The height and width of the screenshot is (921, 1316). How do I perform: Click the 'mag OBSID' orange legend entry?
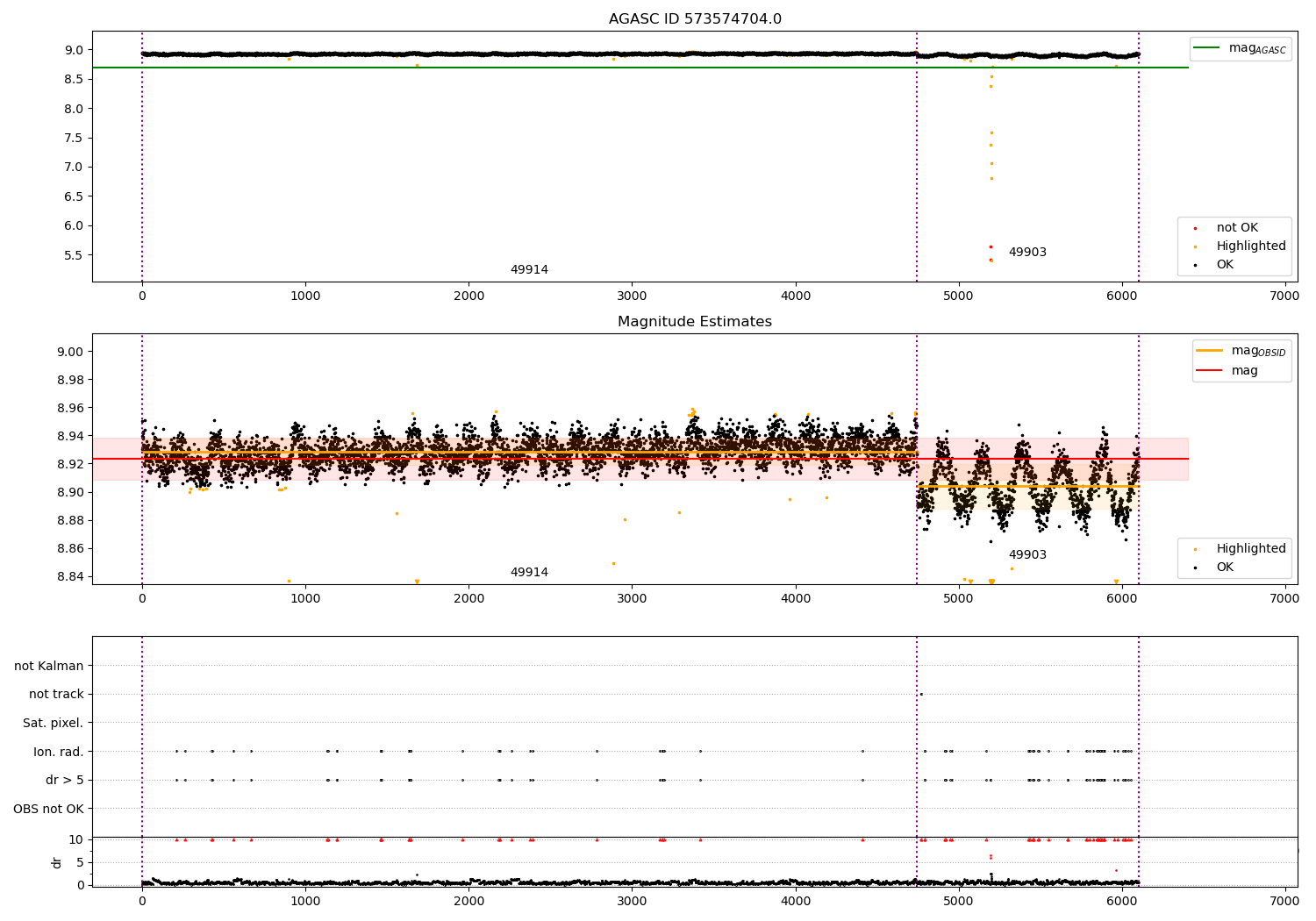pos(1241,351)
